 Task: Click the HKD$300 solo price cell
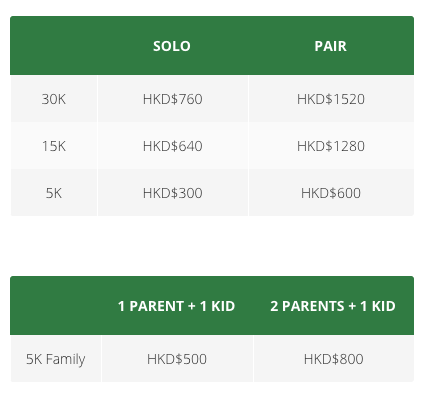click(173, 193)
